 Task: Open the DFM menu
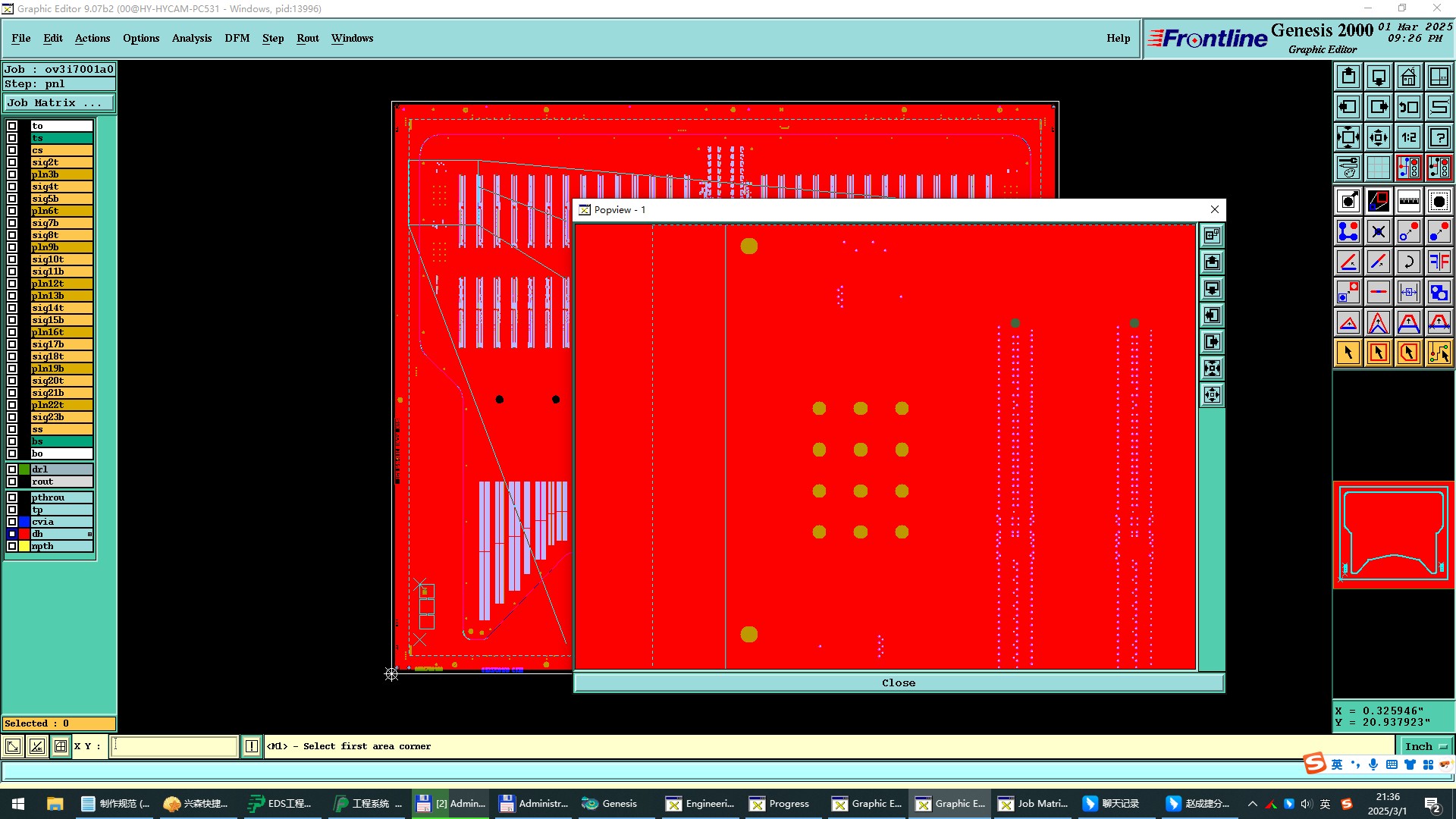point(237,38)
